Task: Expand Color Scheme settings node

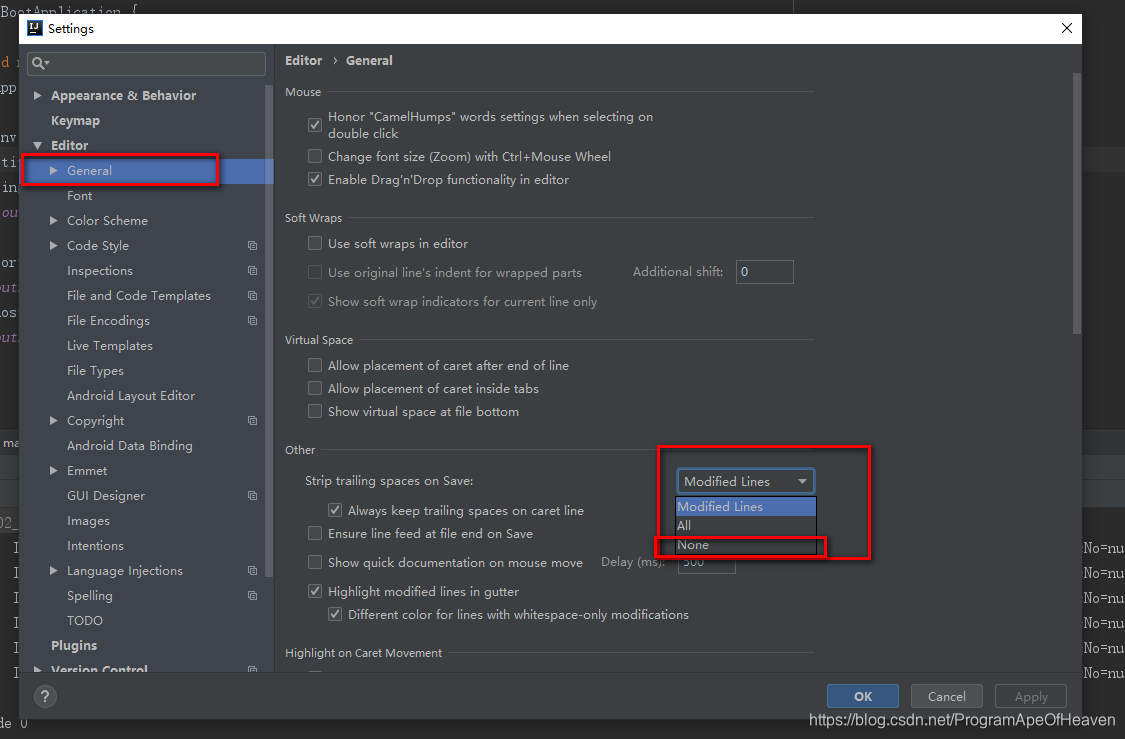Action: coord(54,221)
